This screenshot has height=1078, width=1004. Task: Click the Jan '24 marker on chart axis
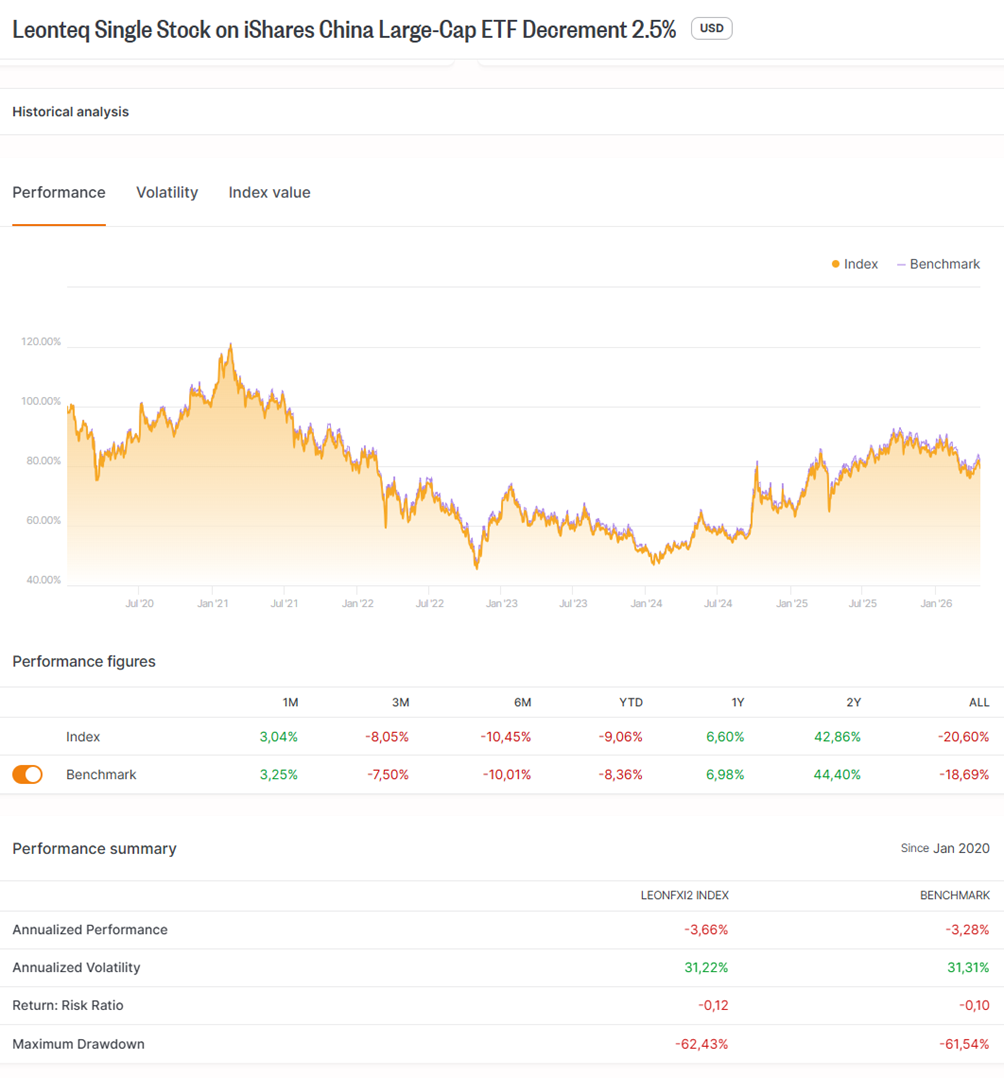(x=646, y=604)
